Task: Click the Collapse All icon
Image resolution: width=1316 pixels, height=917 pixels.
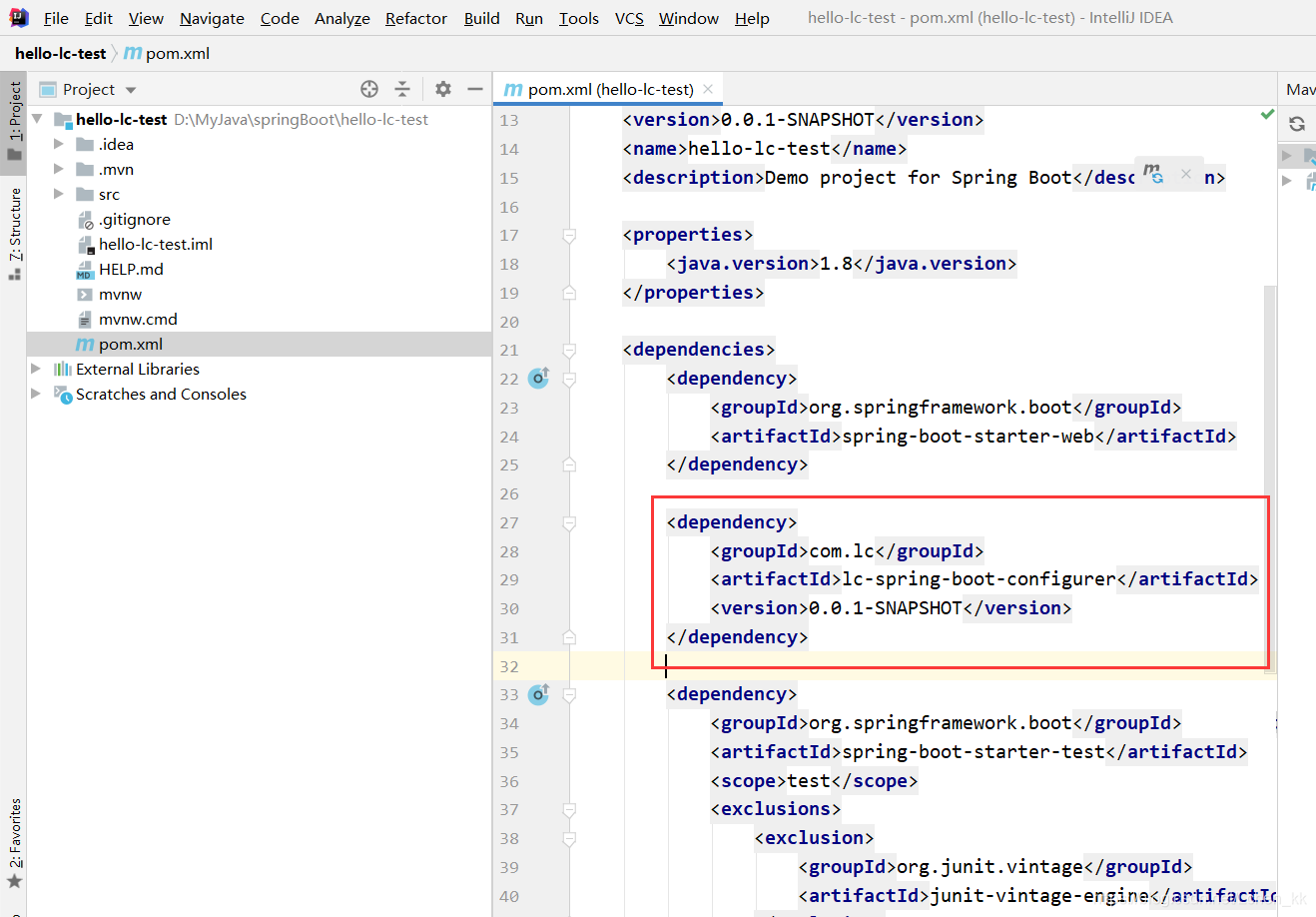Action: coord(402,89)
